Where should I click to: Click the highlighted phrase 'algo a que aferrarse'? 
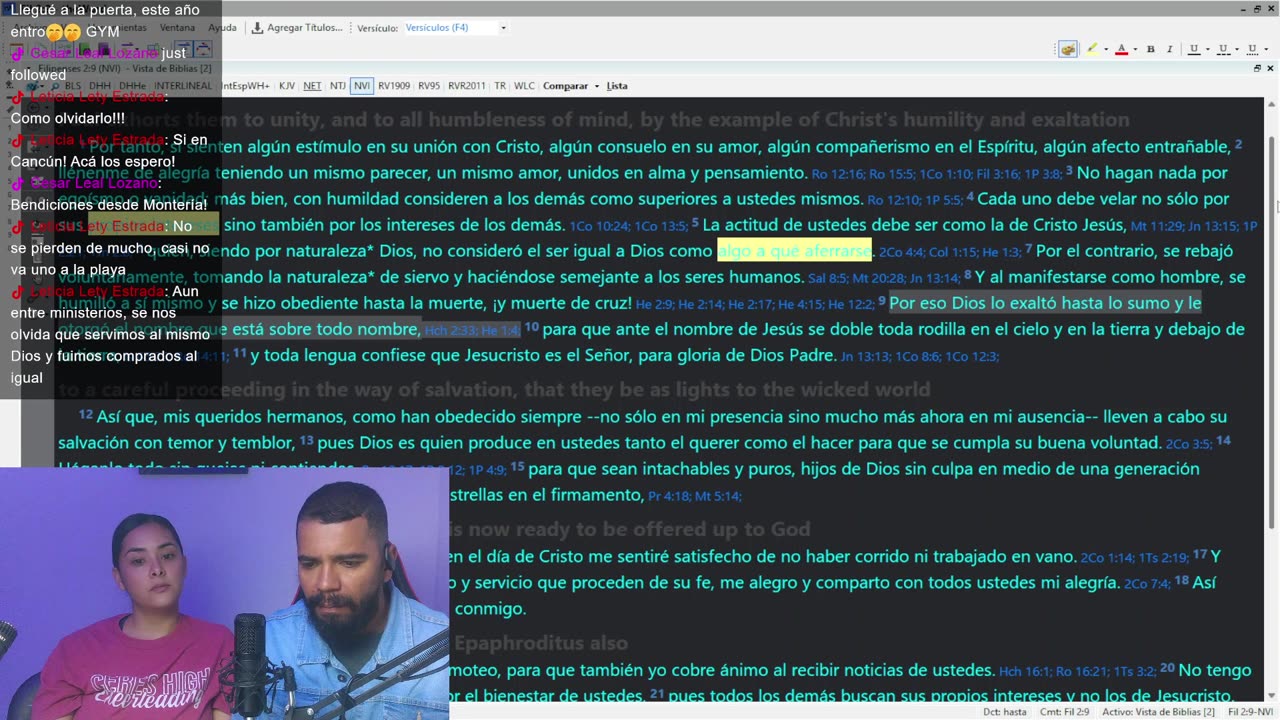[x=794, y=250]
